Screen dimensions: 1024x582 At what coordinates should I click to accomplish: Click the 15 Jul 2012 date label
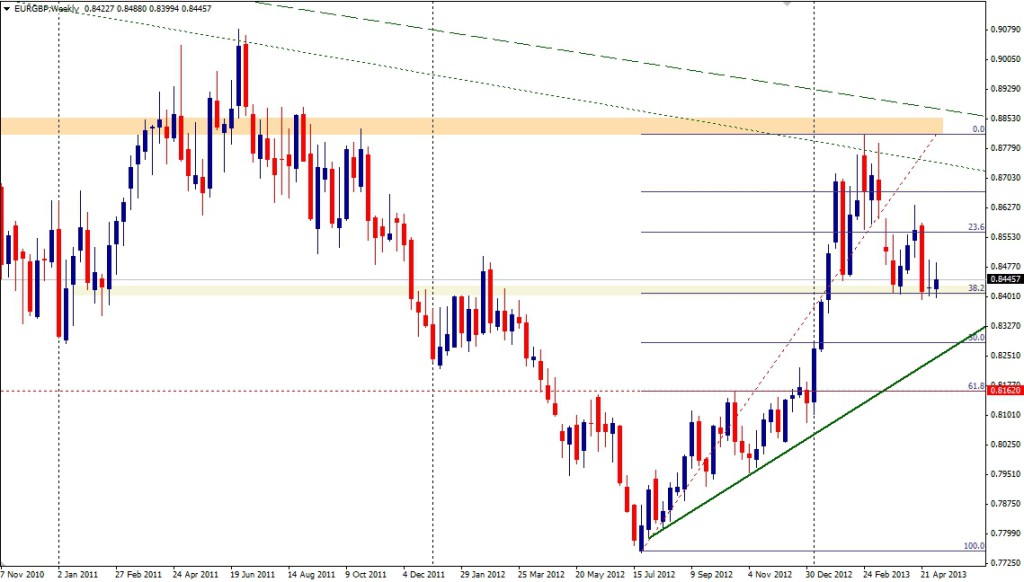[x=650, y=574]
